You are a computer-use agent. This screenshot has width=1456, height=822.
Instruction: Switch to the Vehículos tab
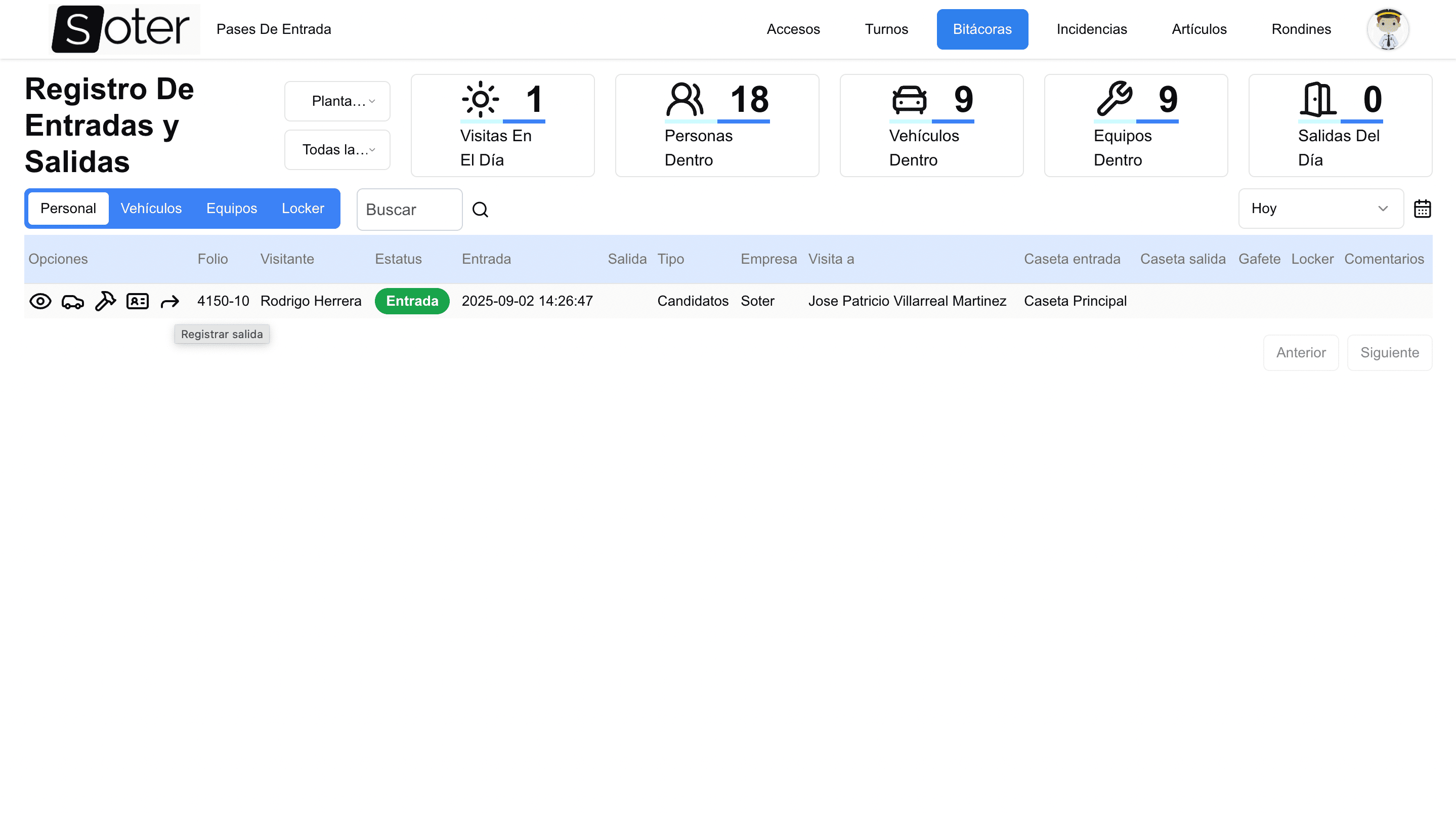[151, 209]
